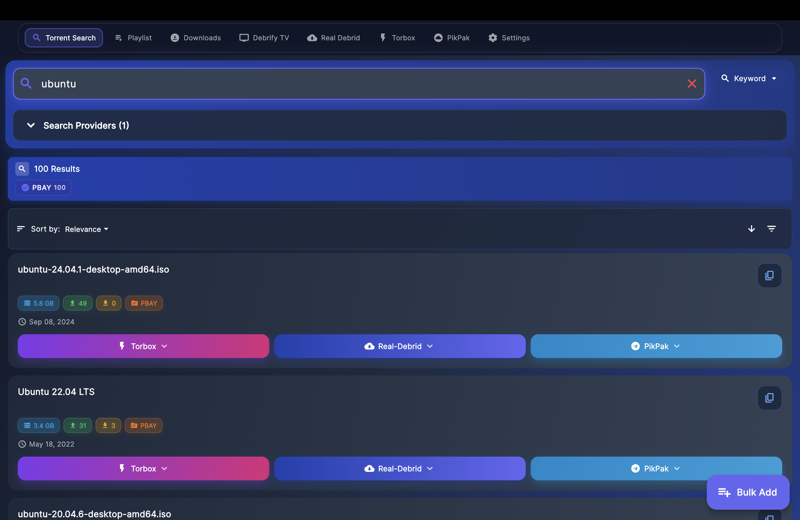
Task: Click the Bulk Add button
Action: click(747, 492)
